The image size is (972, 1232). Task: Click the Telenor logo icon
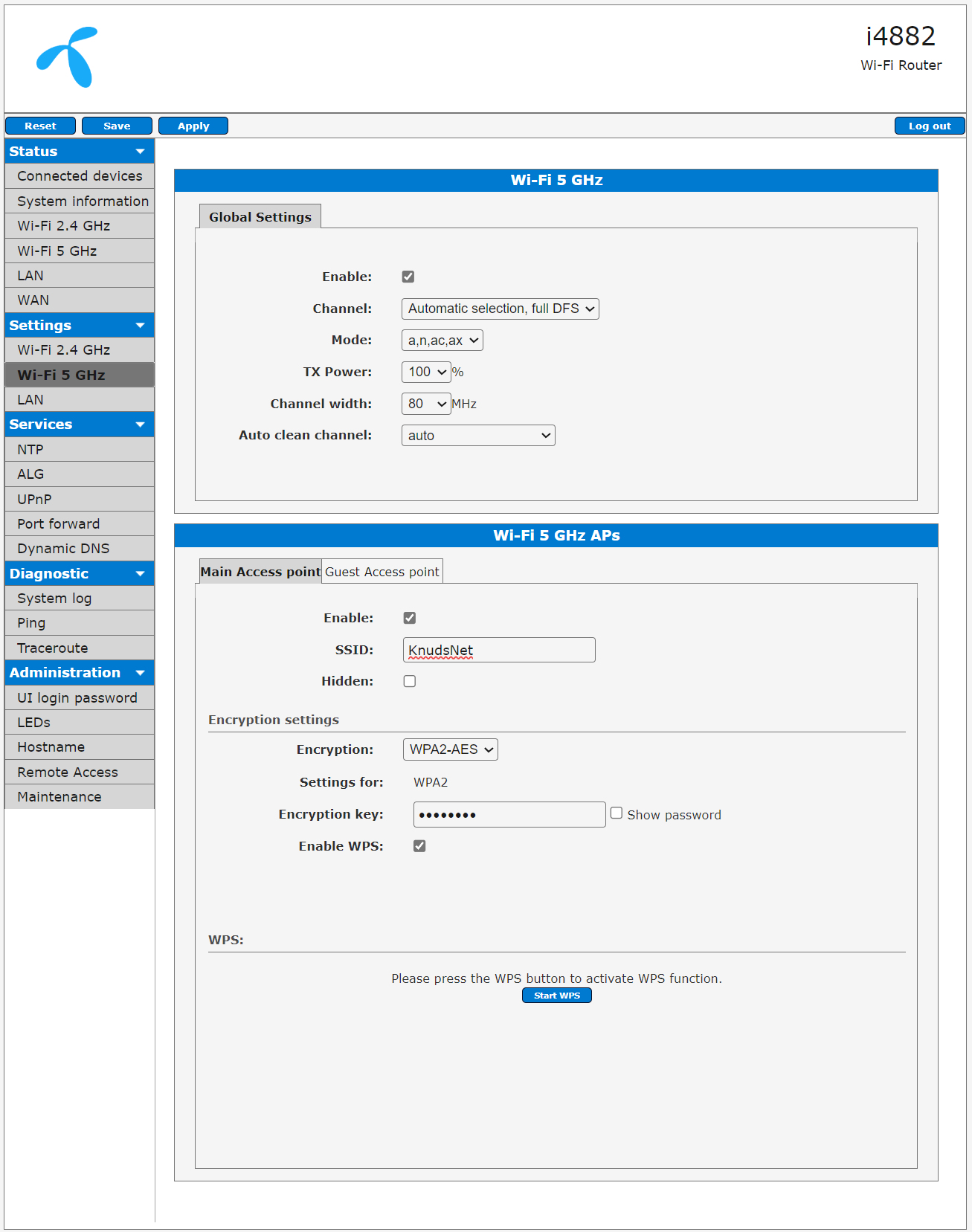68,57
